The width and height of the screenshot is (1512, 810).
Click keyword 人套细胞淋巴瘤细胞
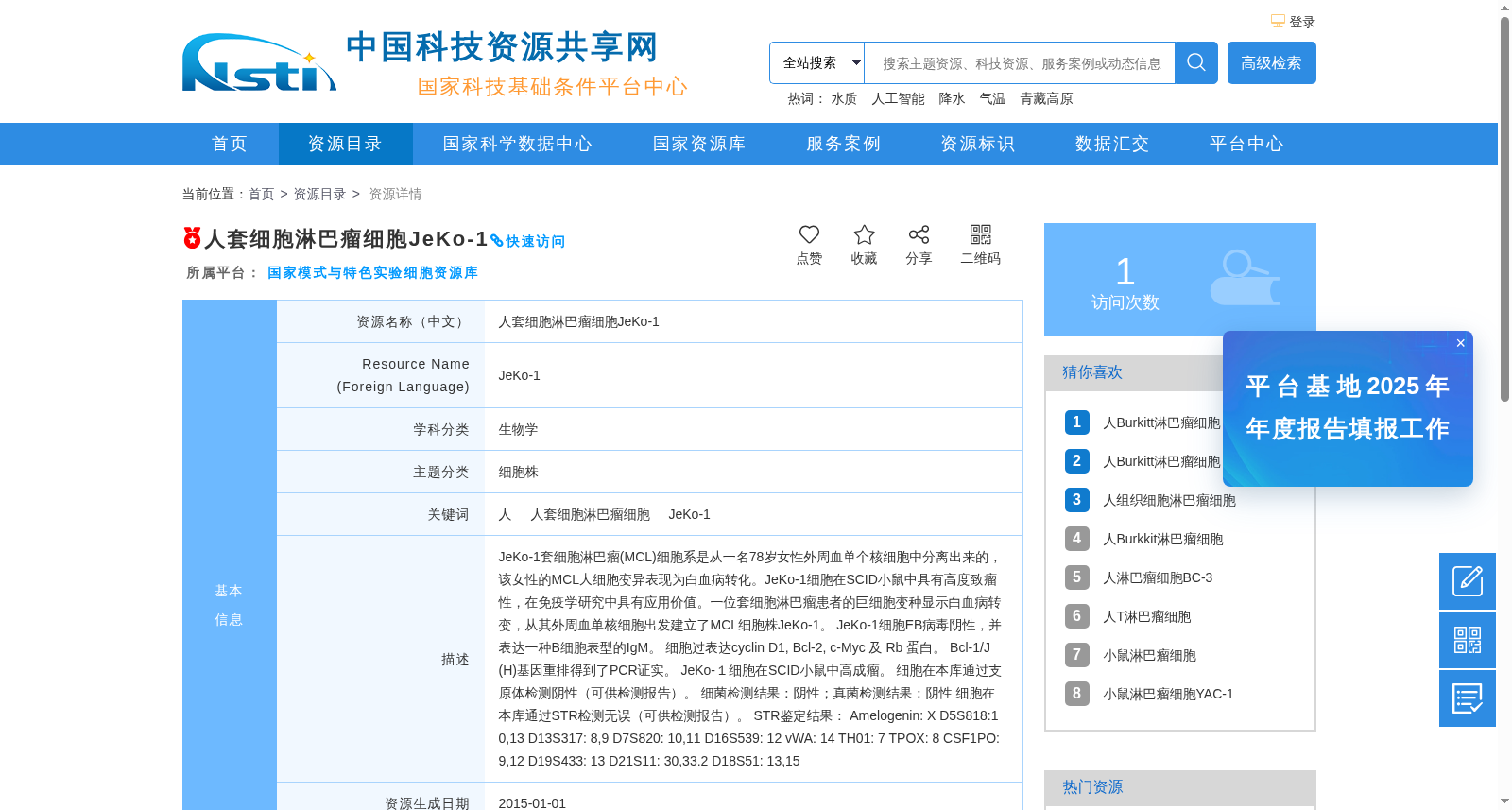[x=590, y=514]
